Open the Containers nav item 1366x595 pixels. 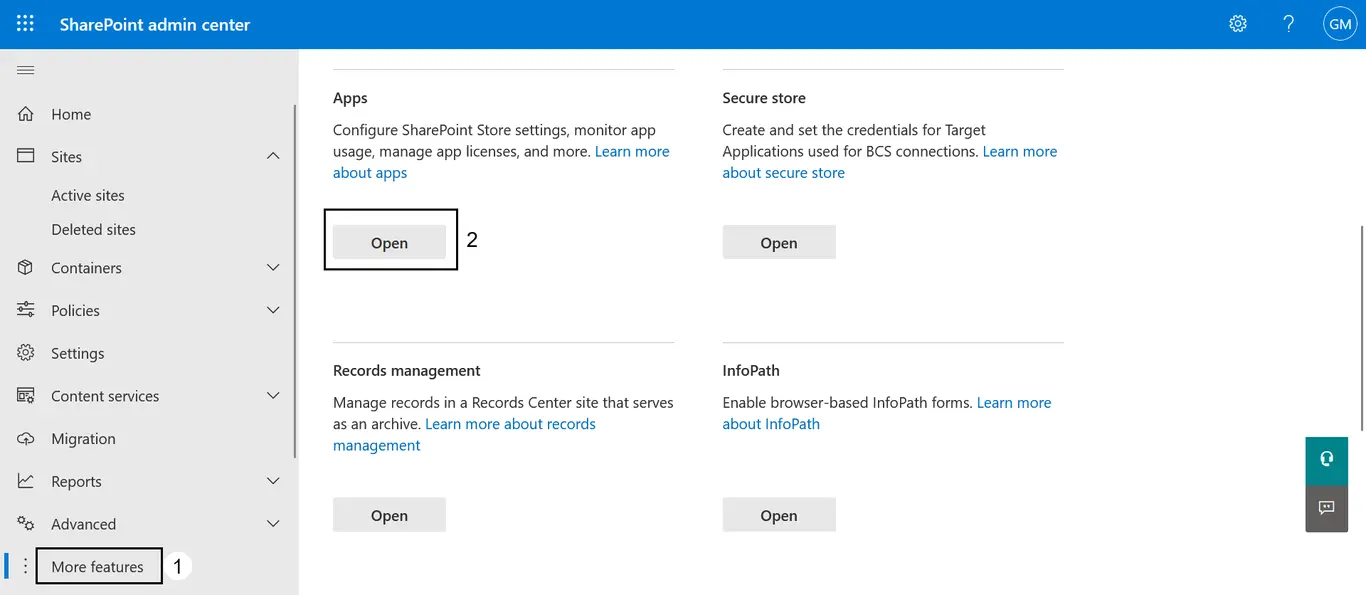pos(86,268)
